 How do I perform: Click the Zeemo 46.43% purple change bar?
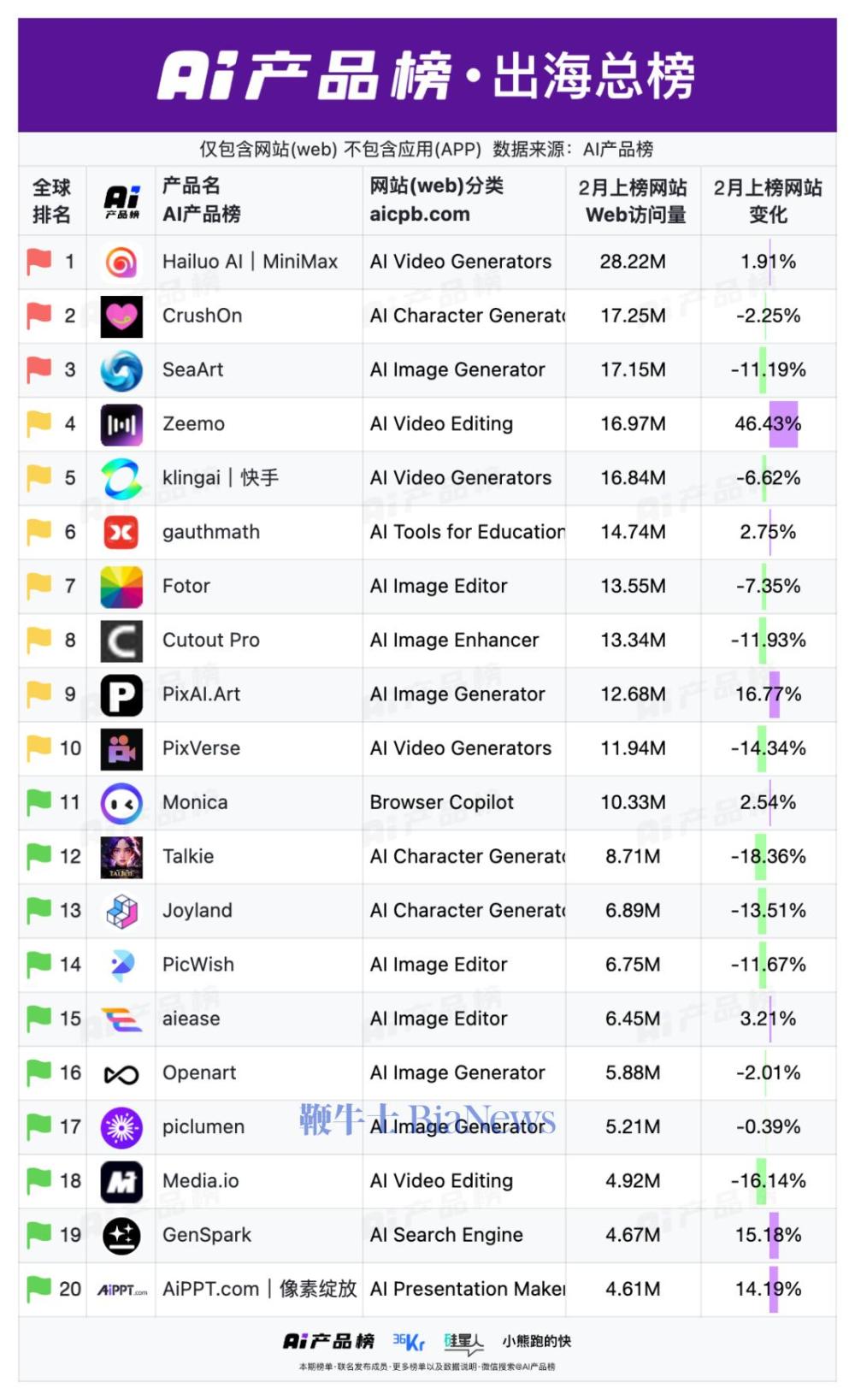coord(783,424)
